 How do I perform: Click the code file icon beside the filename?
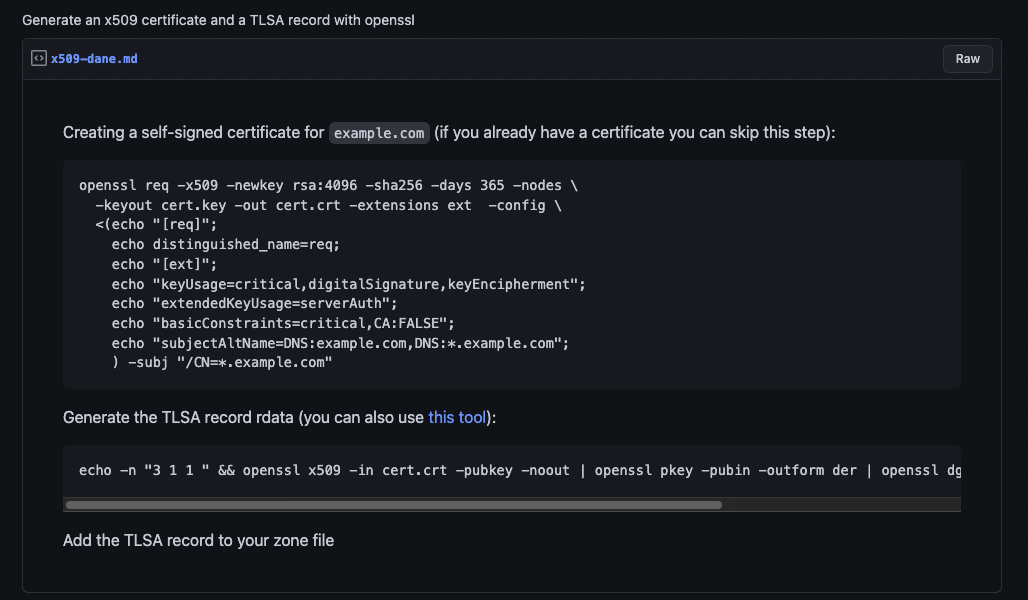38,58
